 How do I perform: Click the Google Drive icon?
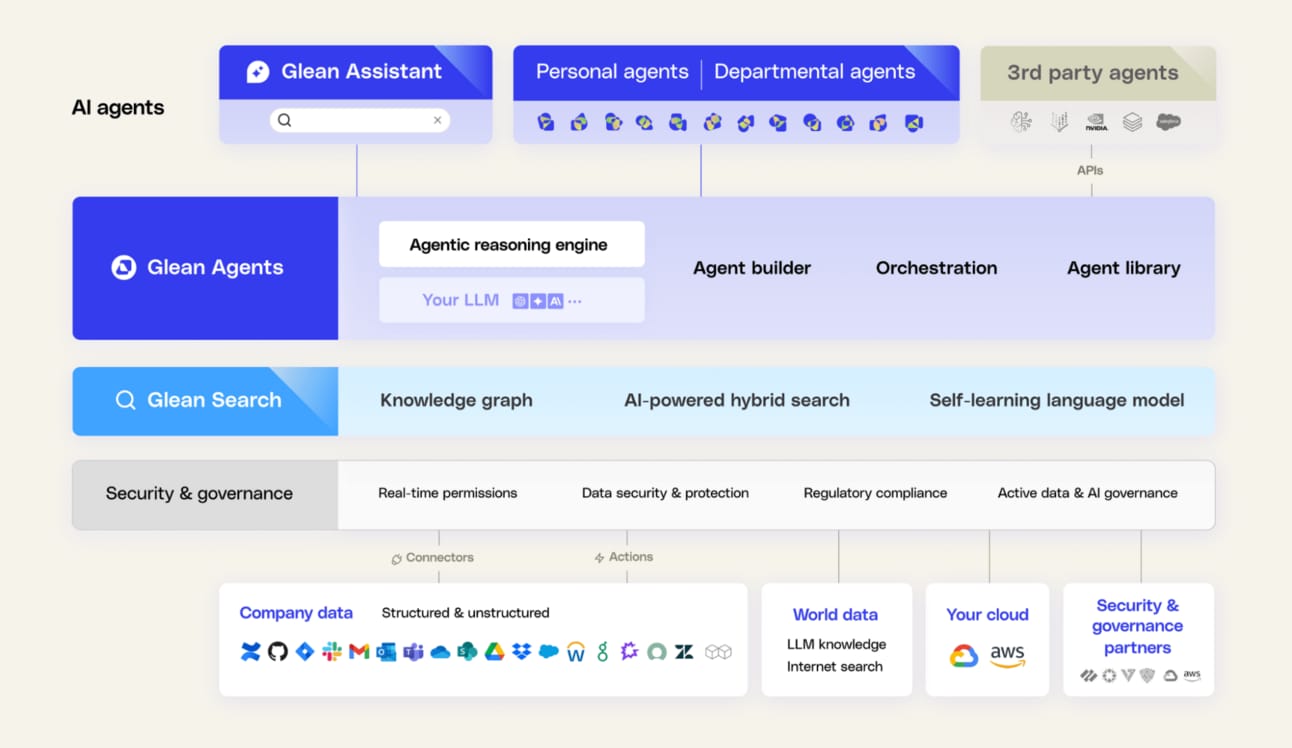494,652
